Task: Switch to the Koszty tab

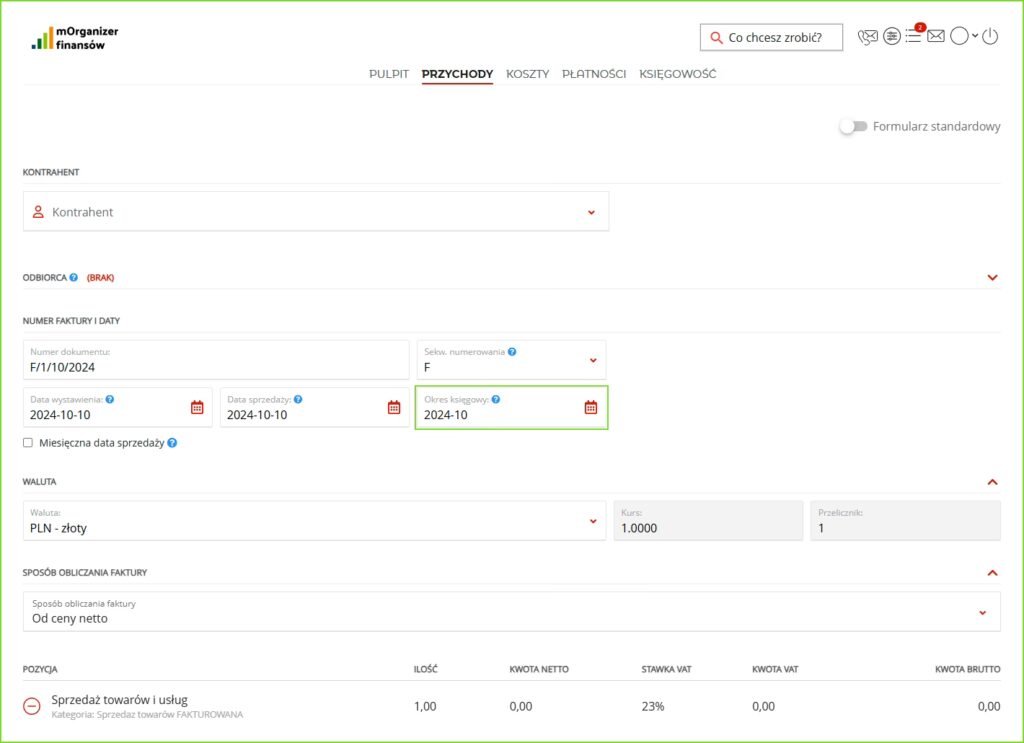Action: 527,74
